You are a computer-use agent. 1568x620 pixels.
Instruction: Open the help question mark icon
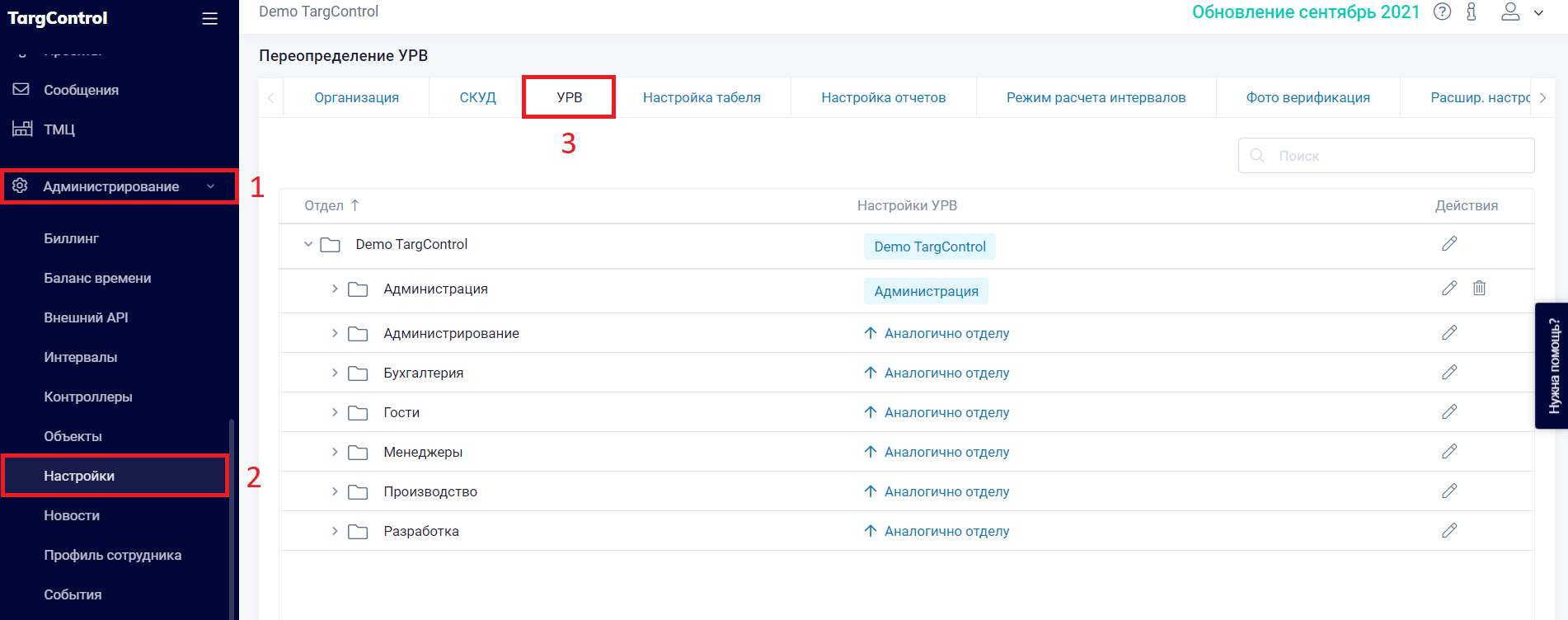(x=1442, y=12)
